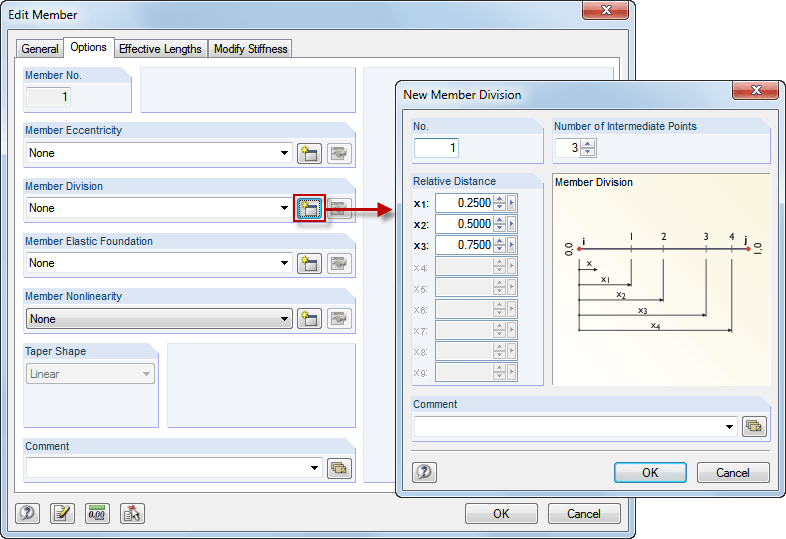Image resolution: width=786 pixels, height=539 pixels.
Task: Switch to the General tab
Action: pyautogui.click(x=40, y=49)
